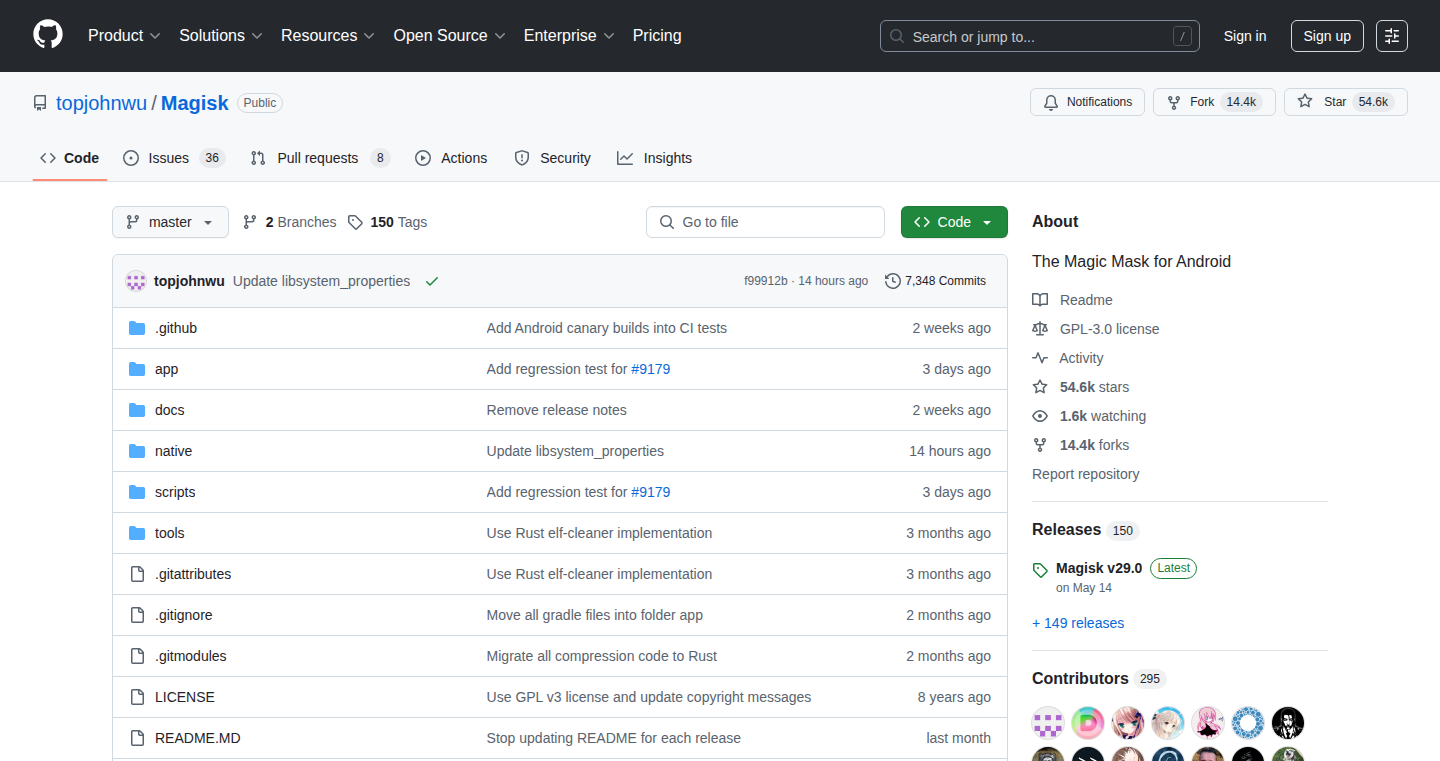1440x761 pixels.
Task: Expand the Product menu
Action: point(124,35)
